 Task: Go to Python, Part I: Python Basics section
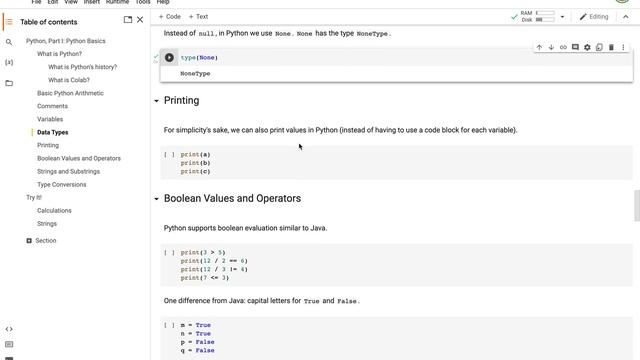pos(66,41)
